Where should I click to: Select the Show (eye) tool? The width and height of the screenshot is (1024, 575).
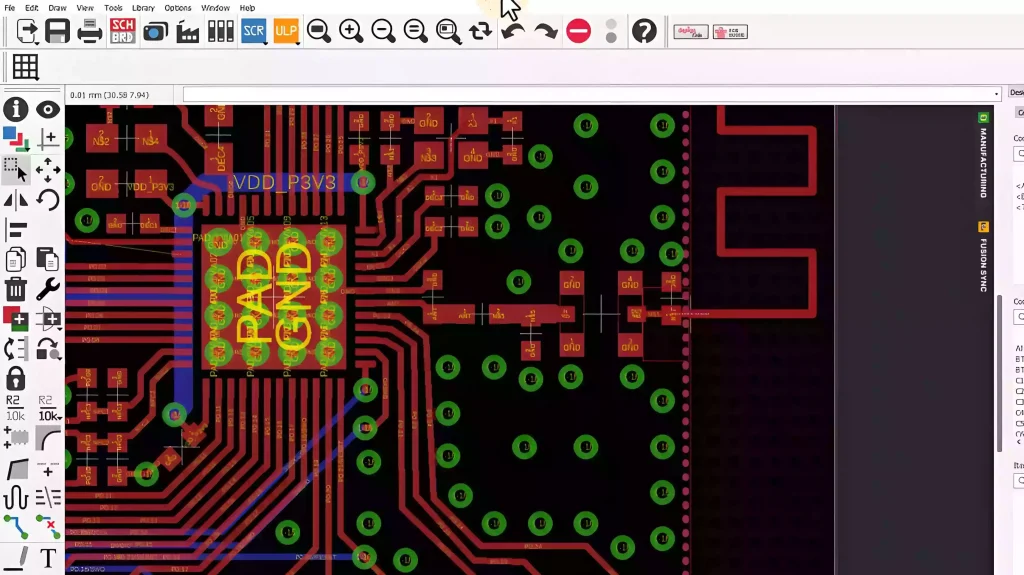(x=48, y=109)
